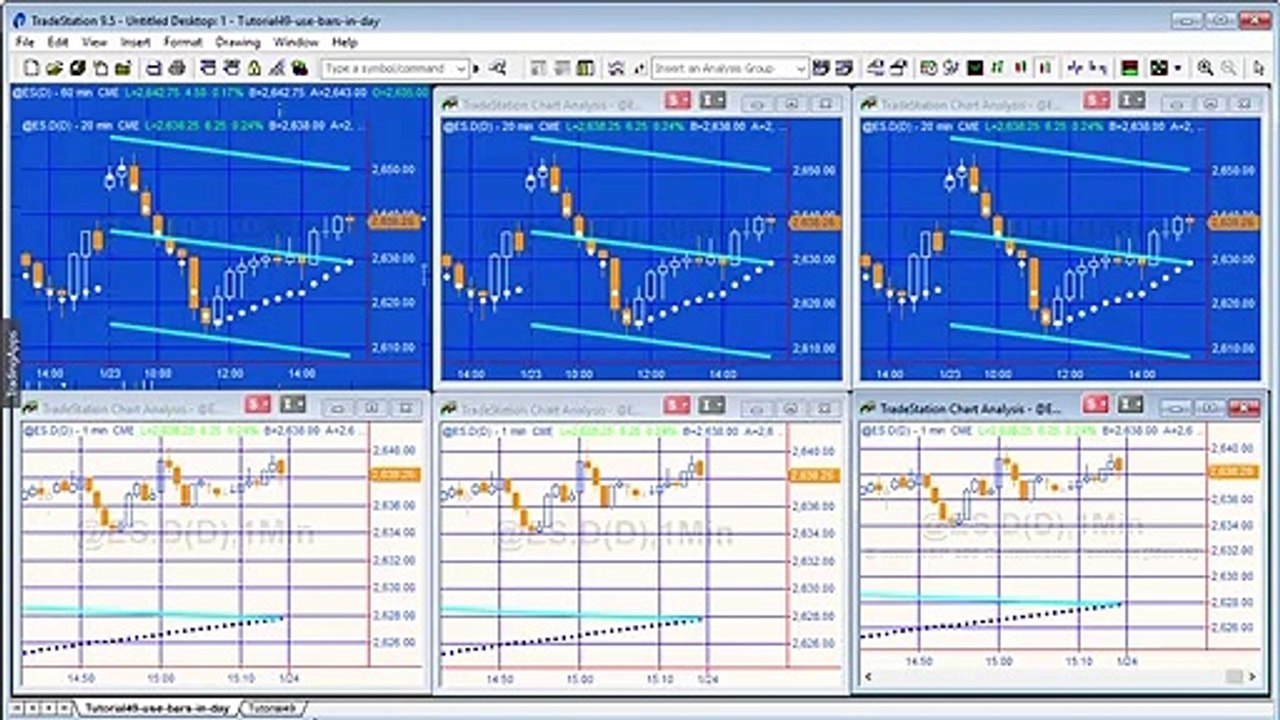Open the Edit menu

[58, 42]
